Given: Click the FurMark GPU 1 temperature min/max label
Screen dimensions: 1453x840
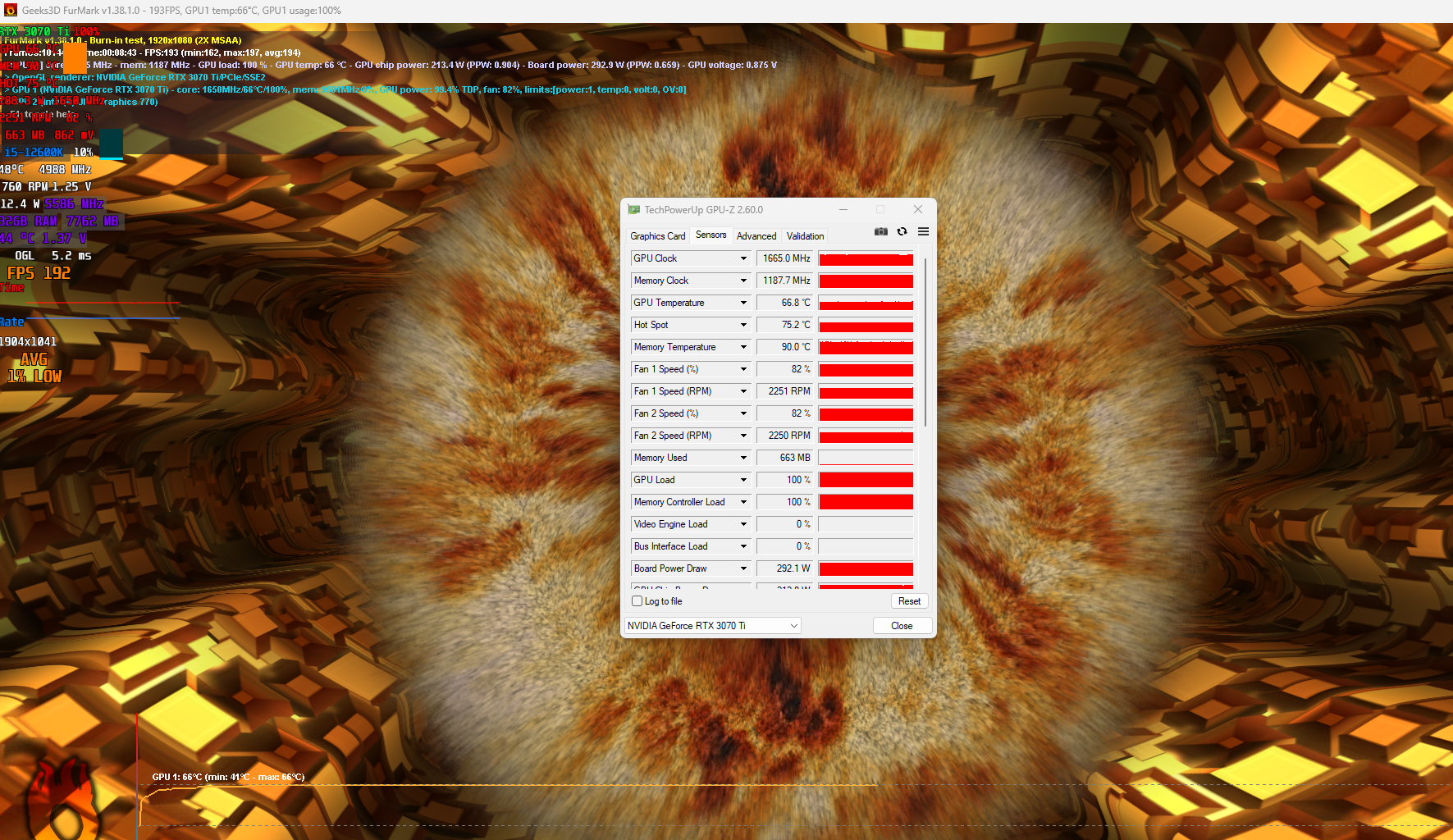Looking at the screenshot, I should [x=228, y=777].
